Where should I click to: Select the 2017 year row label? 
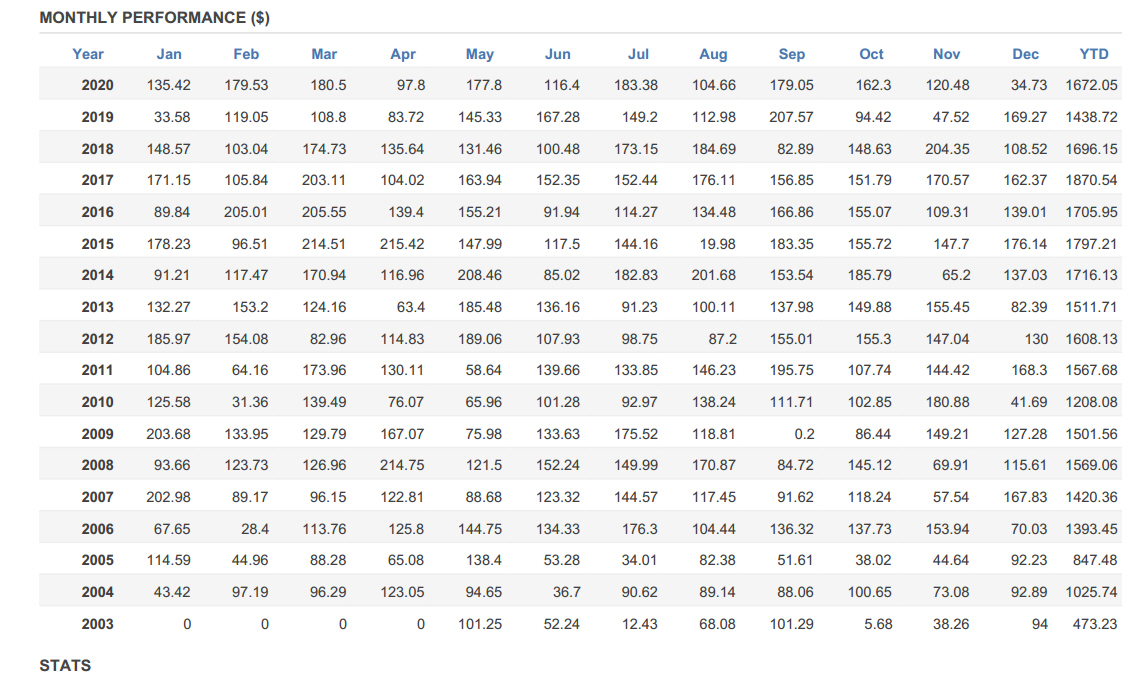pyautogui.click(x=97, y=181)
